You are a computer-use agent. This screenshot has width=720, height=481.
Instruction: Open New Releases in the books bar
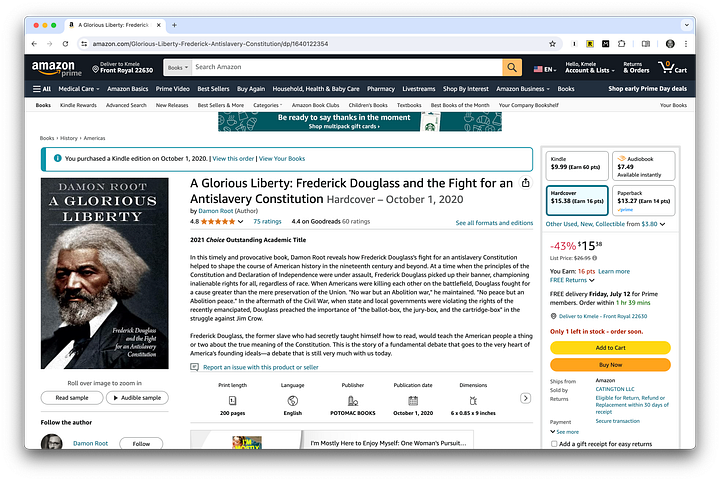172,105
